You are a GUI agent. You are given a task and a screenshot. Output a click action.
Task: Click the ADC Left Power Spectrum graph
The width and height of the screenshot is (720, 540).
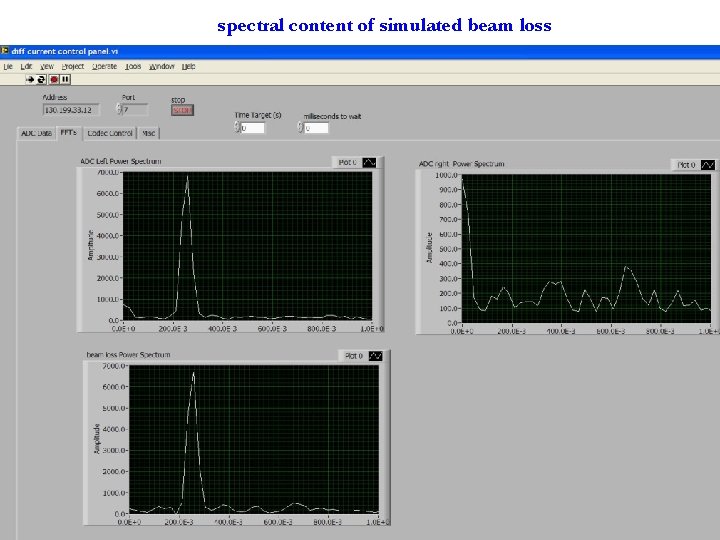pyautogui.click(x=248, y=246)
